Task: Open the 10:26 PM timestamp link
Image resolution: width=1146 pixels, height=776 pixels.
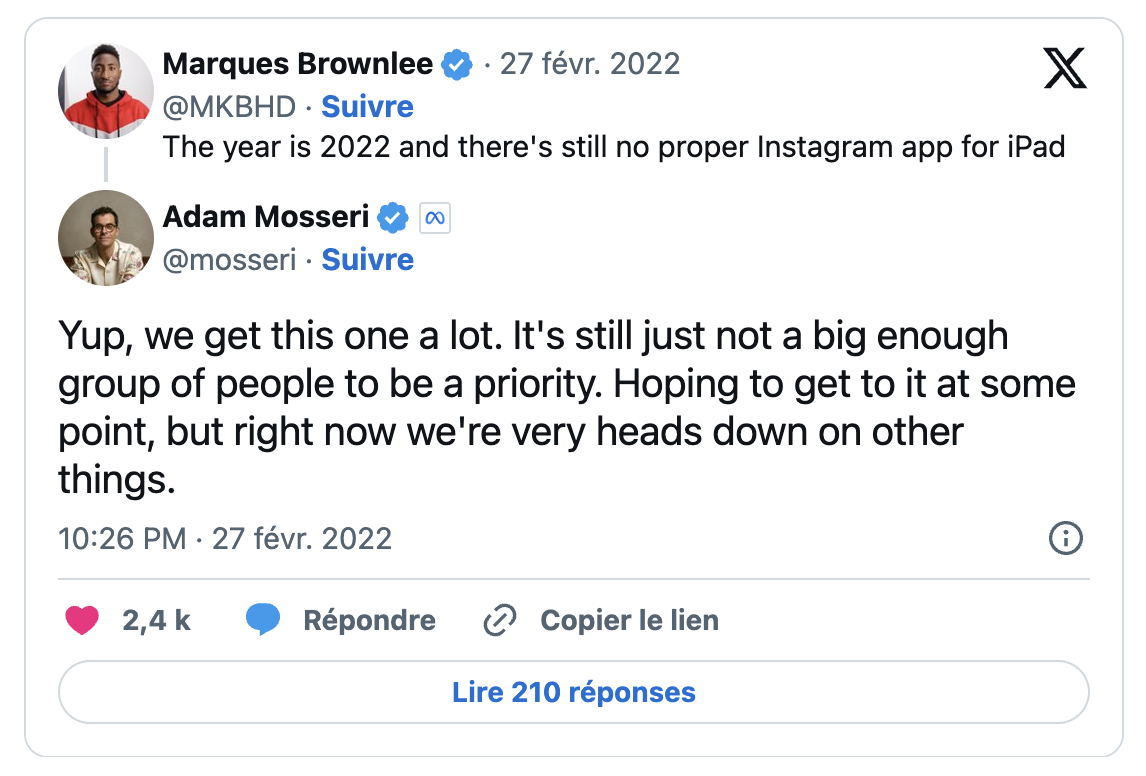Action: pyautogui.click(x=225, y=539)
